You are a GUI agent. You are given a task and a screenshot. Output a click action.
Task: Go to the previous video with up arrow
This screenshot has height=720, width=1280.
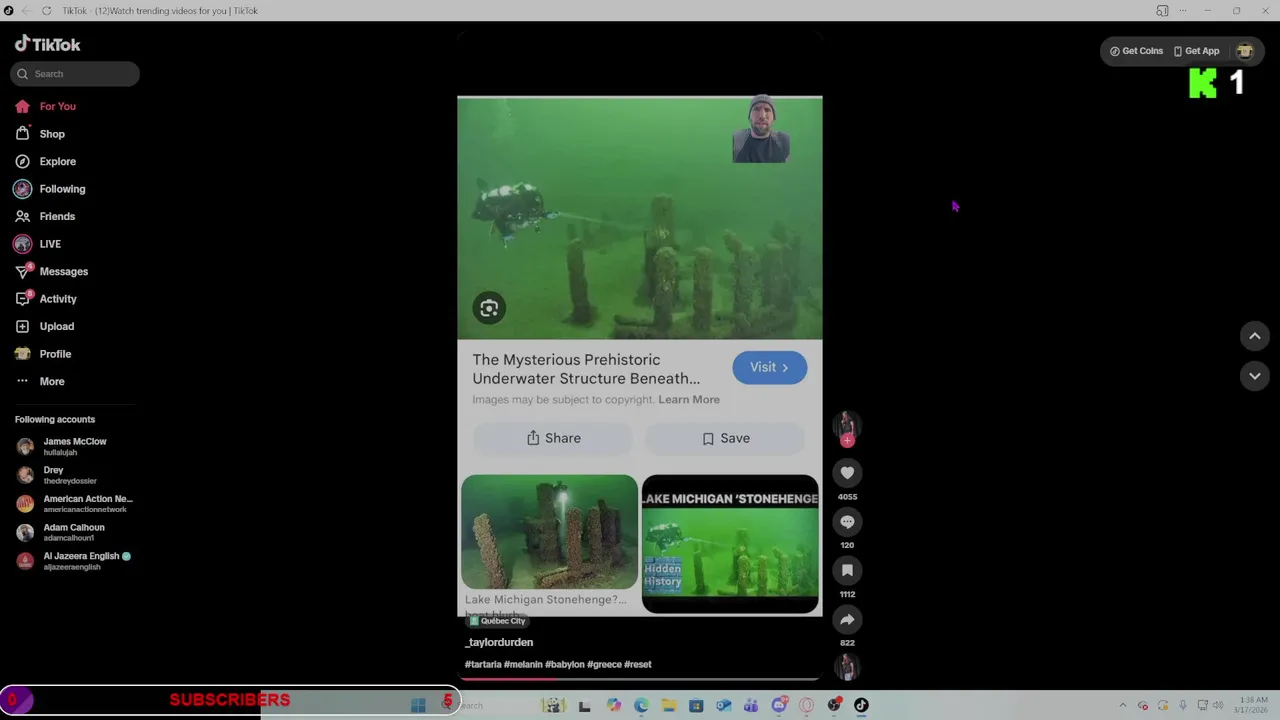(1255, 336)
